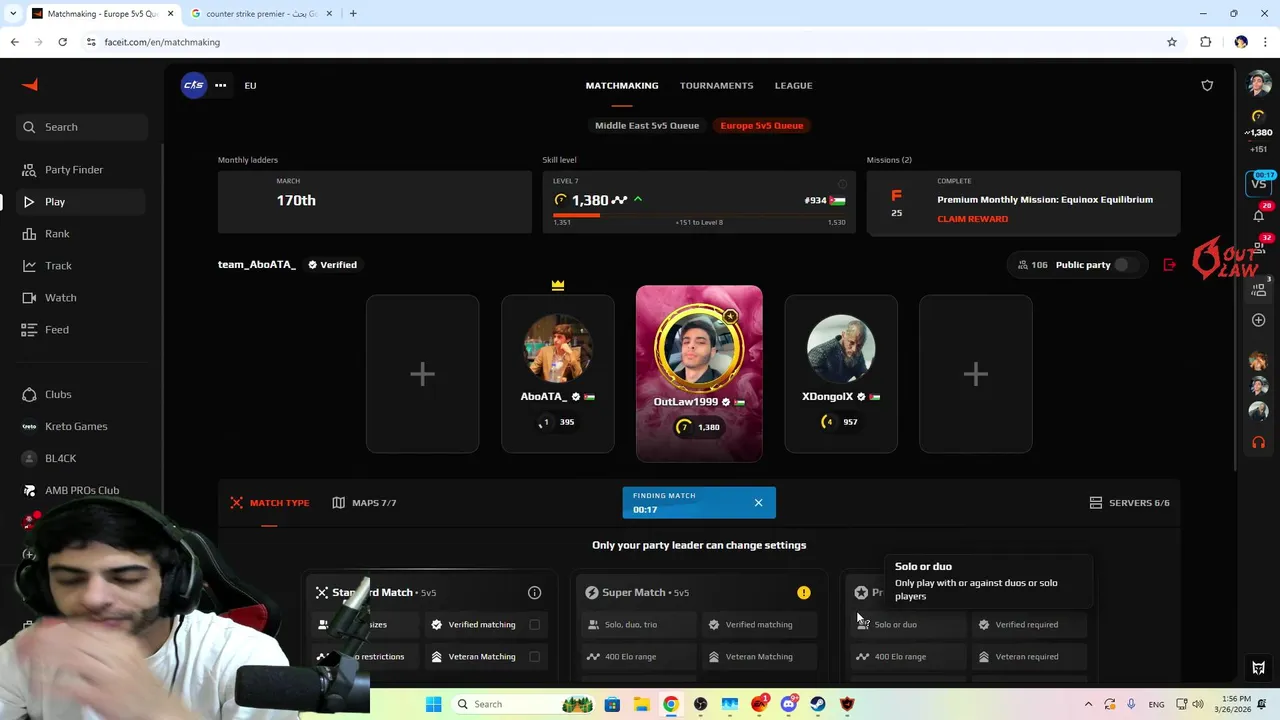The height and width of the screenshot is (720, 1280).
Task: Select the MATCH TYPE tab
Action: pos(269,503)
